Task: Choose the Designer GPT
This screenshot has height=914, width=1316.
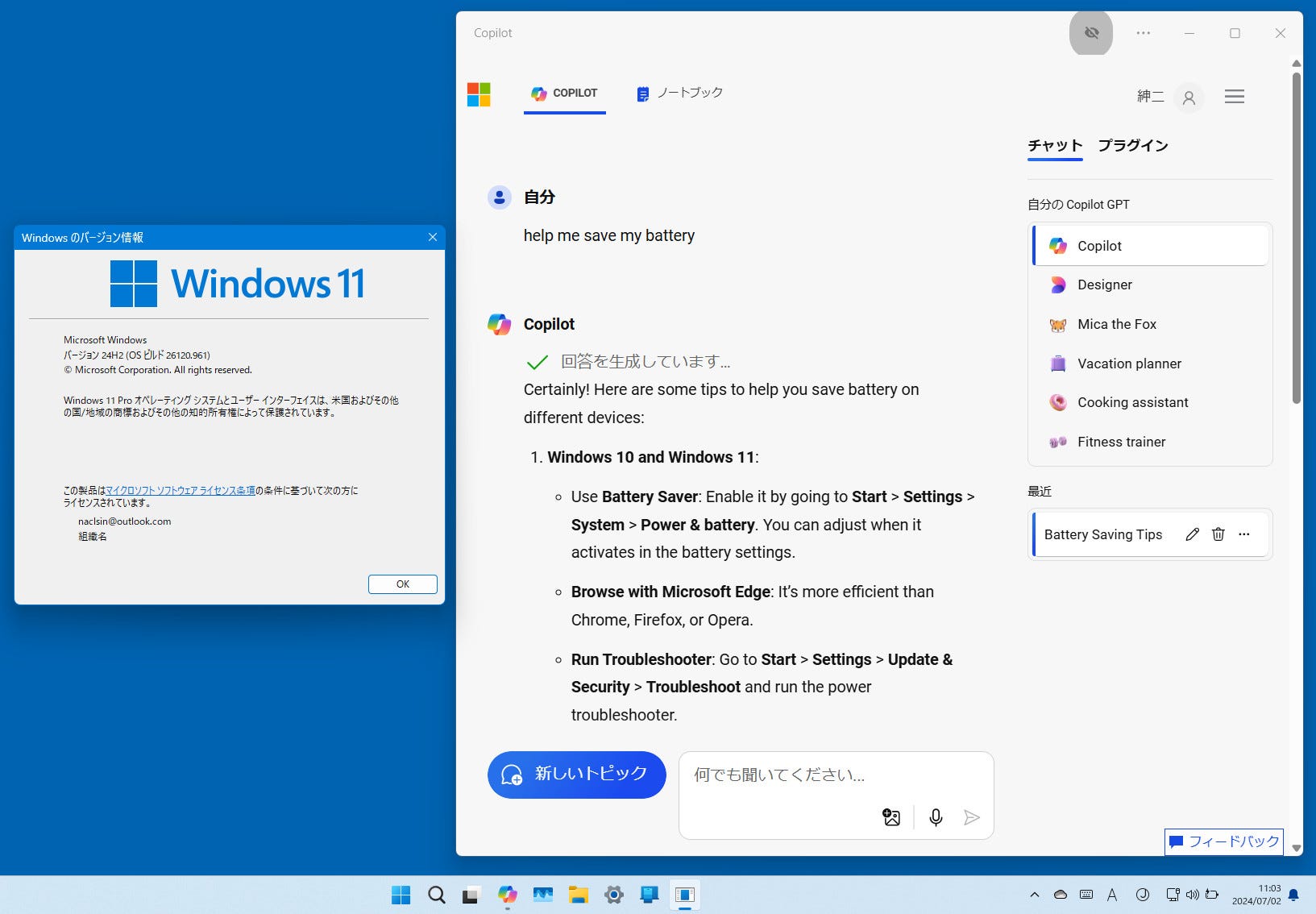Action: click(x=1150, y=285)
